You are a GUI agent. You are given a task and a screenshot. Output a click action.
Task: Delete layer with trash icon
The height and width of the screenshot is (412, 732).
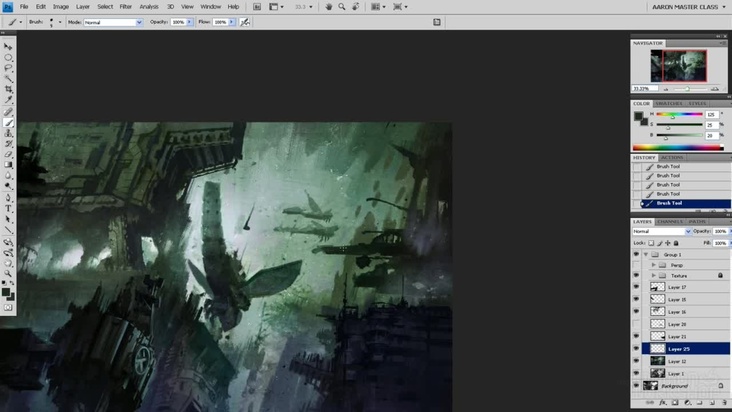(725, 402)
